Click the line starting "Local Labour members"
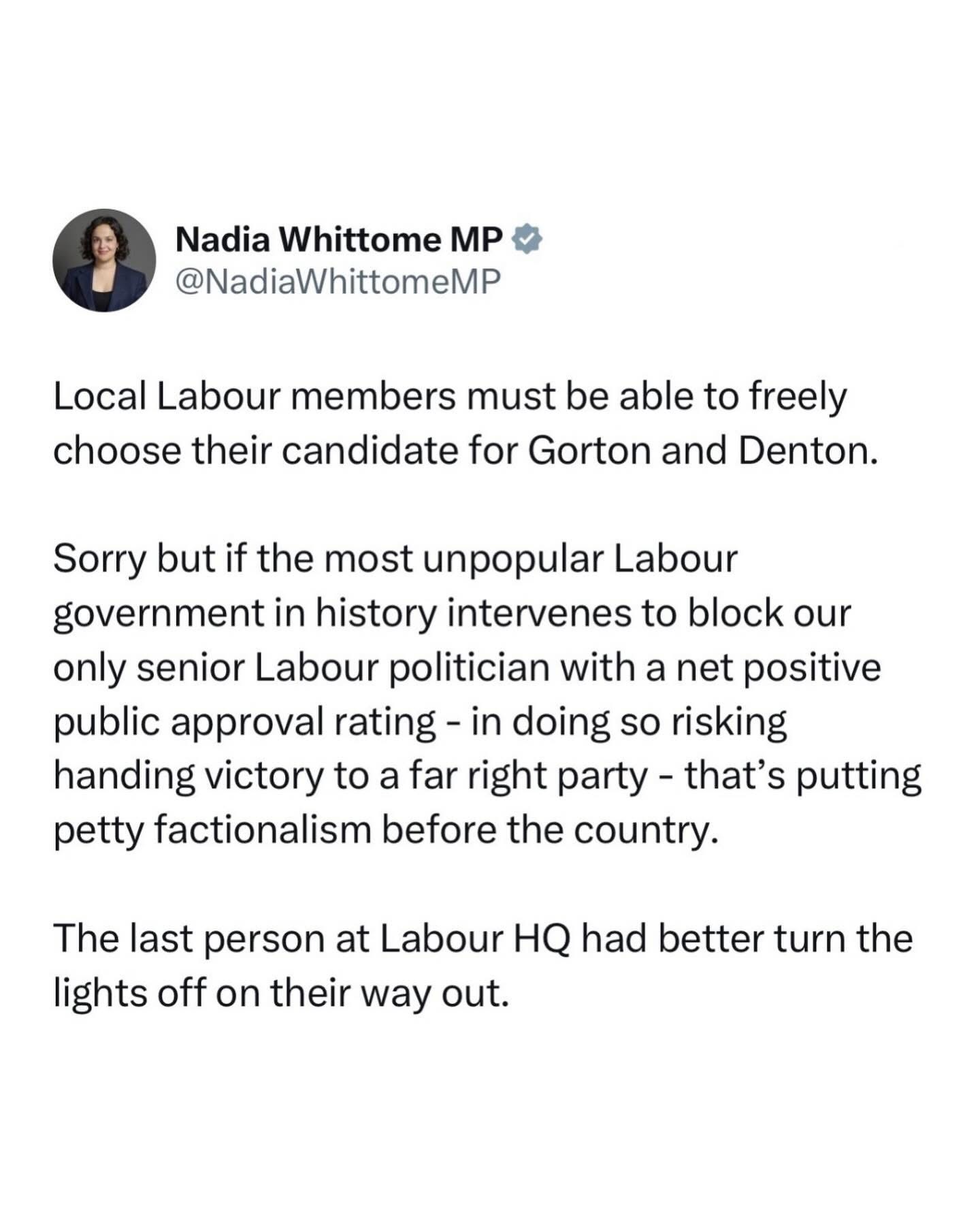This screenshot has height=1225, width=980. [x=449, y=397]
